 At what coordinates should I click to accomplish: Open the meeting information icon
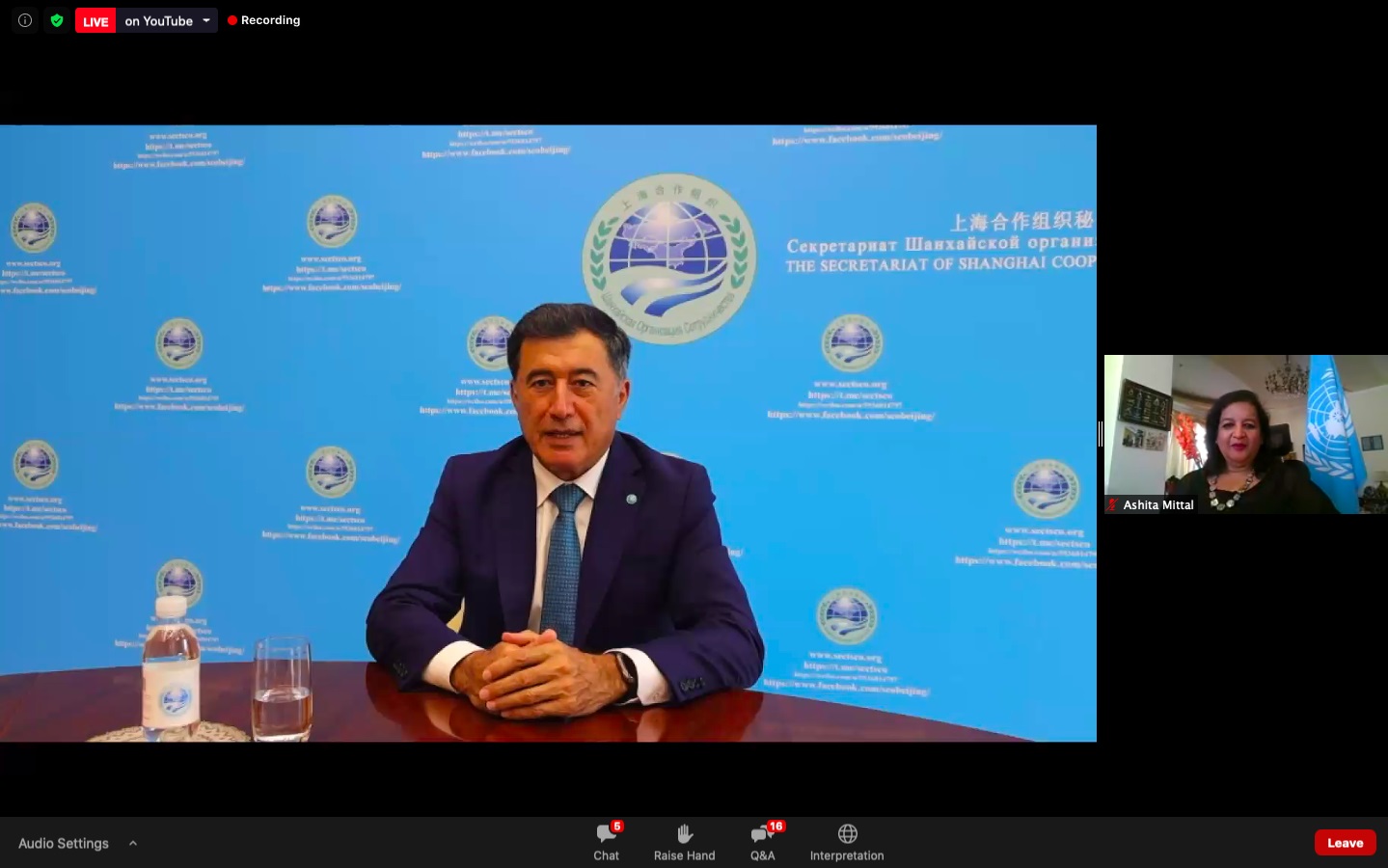click(25, 20)
